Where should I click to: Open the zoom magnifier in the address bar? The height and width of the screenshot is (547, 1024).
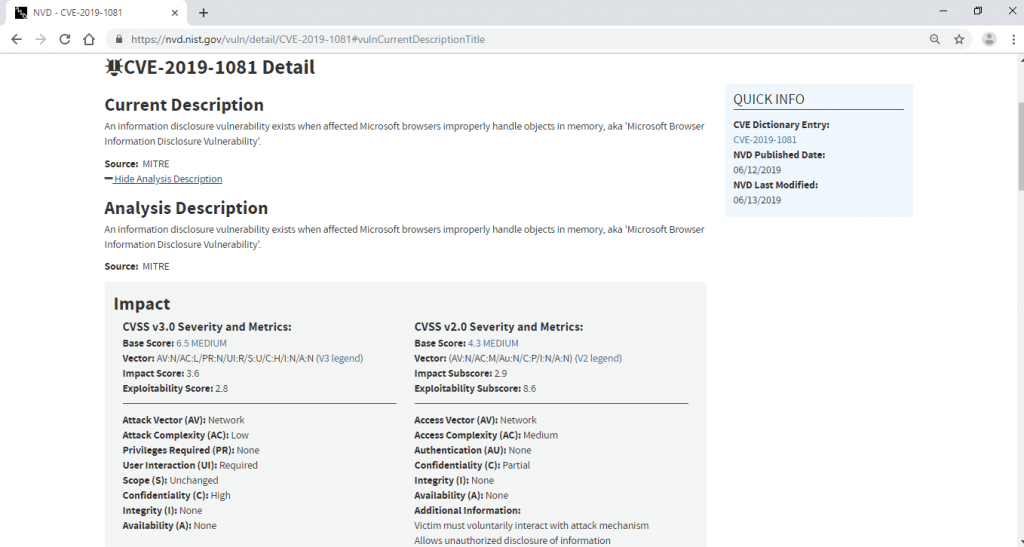[x=935, y=39]
